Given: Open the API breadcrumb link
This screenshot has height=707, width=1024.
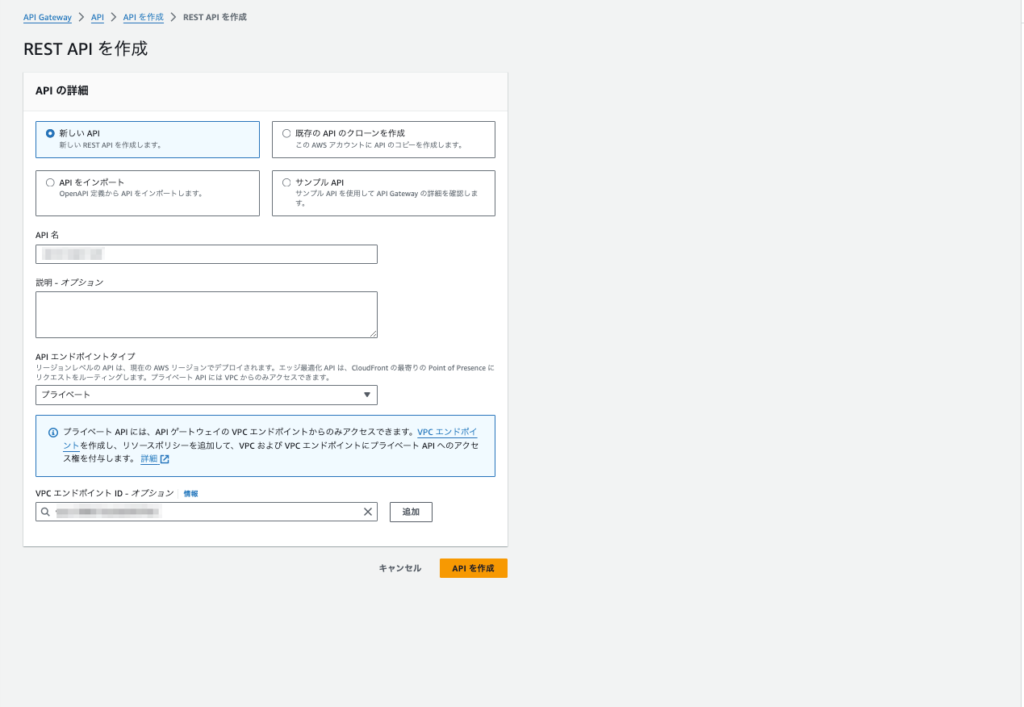Looking at the screenshot, I should 97,16.
